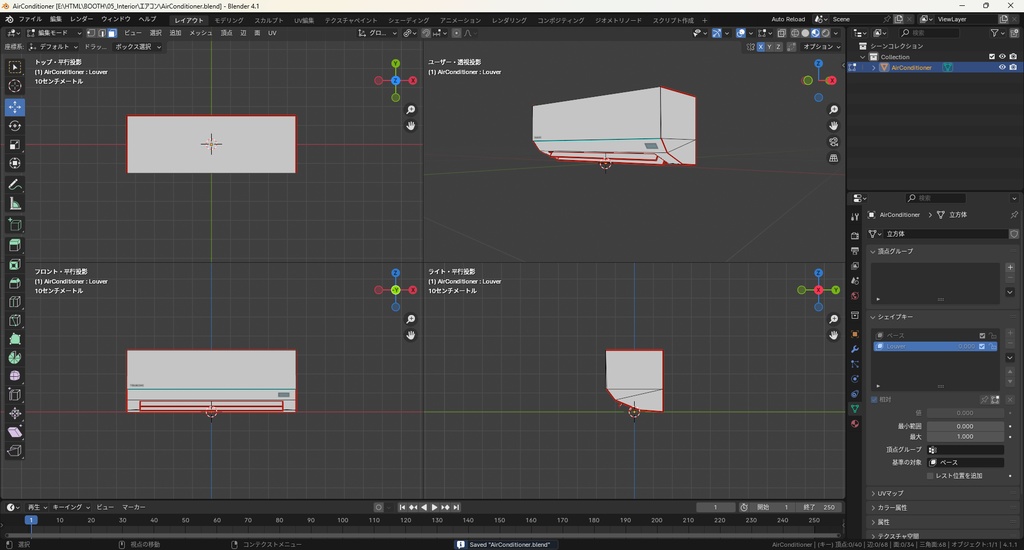This screenshot has width=1024, height=550.
Task: Expand the UVマップ panel
Action: (889, 493)
